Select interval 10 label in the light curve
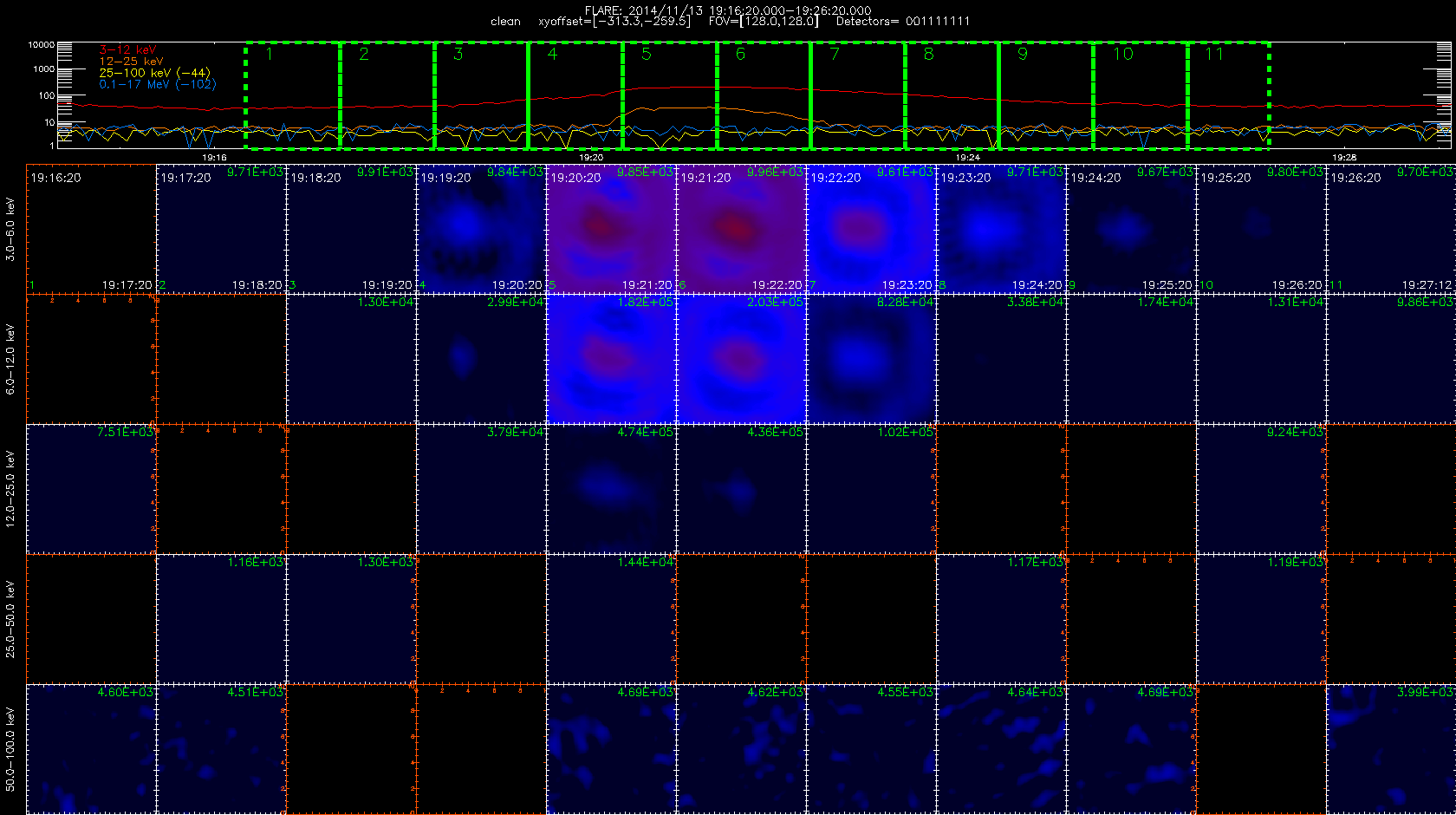This screenshot has width=1456, height=815. tap(1122, 55)
